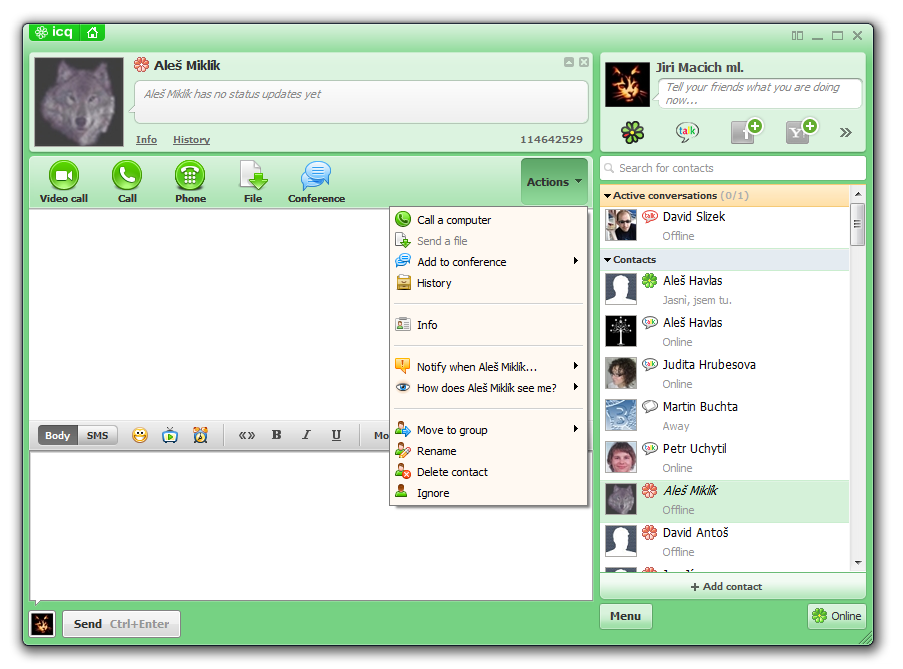
Task: Choose Rename from Actions menu
Action: click(488, 451)
